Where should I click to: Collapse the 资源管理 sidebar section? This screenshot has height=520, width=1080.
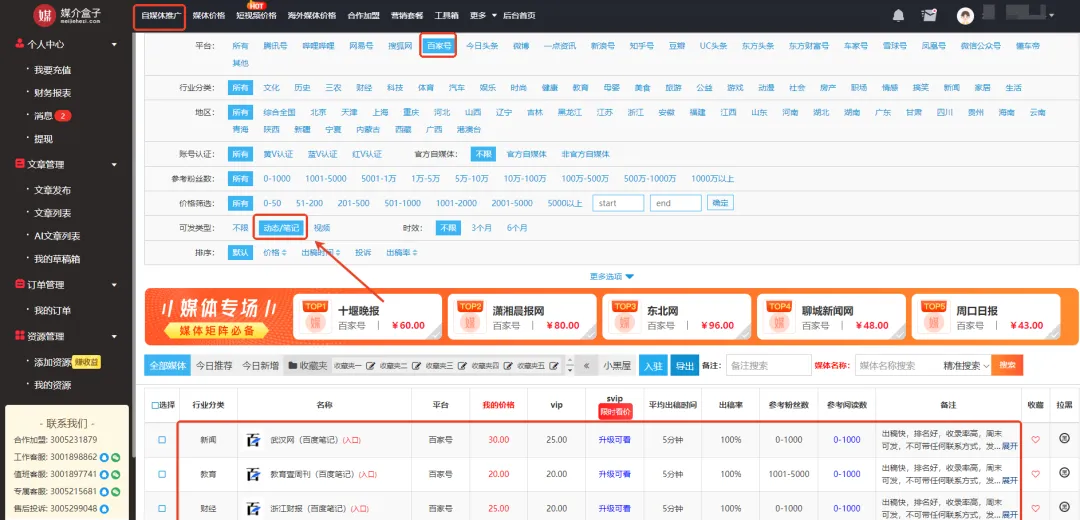click(x=114, y=336)
